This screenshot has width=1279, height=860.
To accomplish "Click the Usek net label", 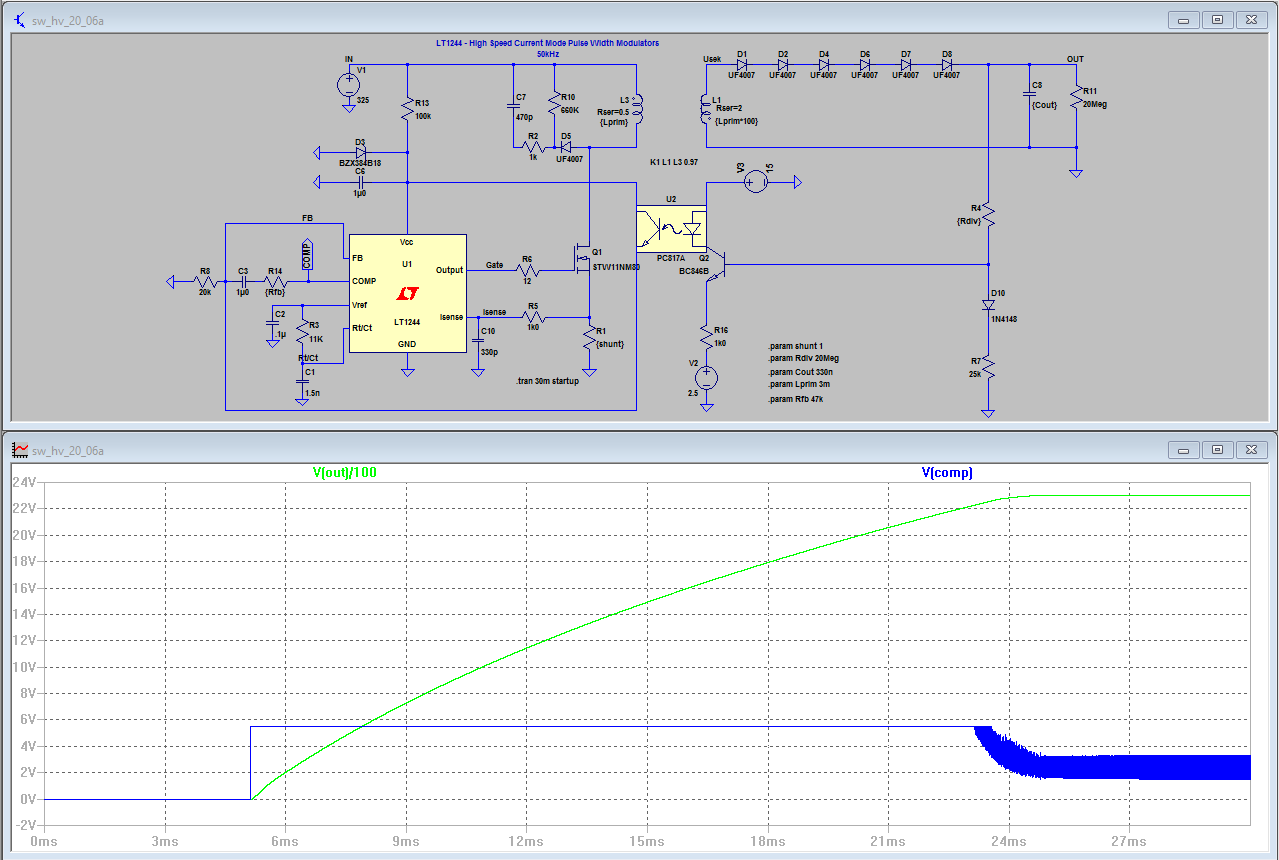I will pos(712,59).
